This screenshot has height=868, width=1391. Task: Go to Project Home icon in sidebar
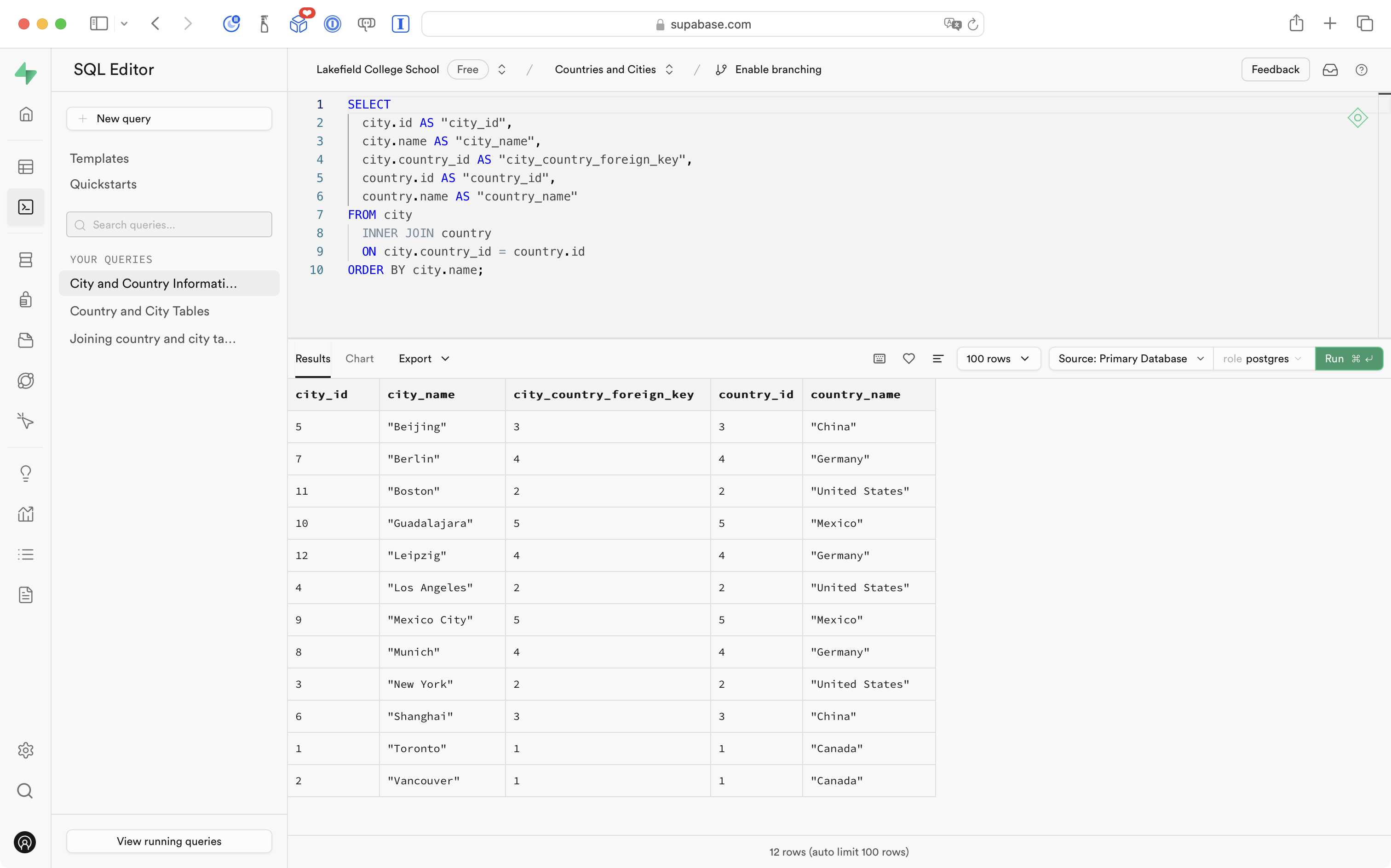click(26, 114)
